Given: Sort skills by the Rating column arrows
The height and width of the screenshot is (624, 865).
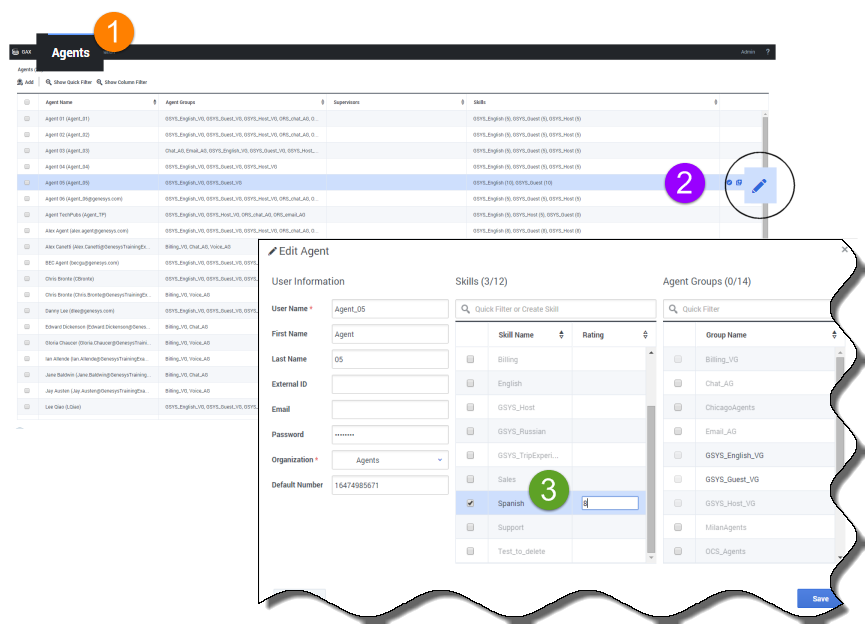Looking at the screenshot, I should [646, 335].
